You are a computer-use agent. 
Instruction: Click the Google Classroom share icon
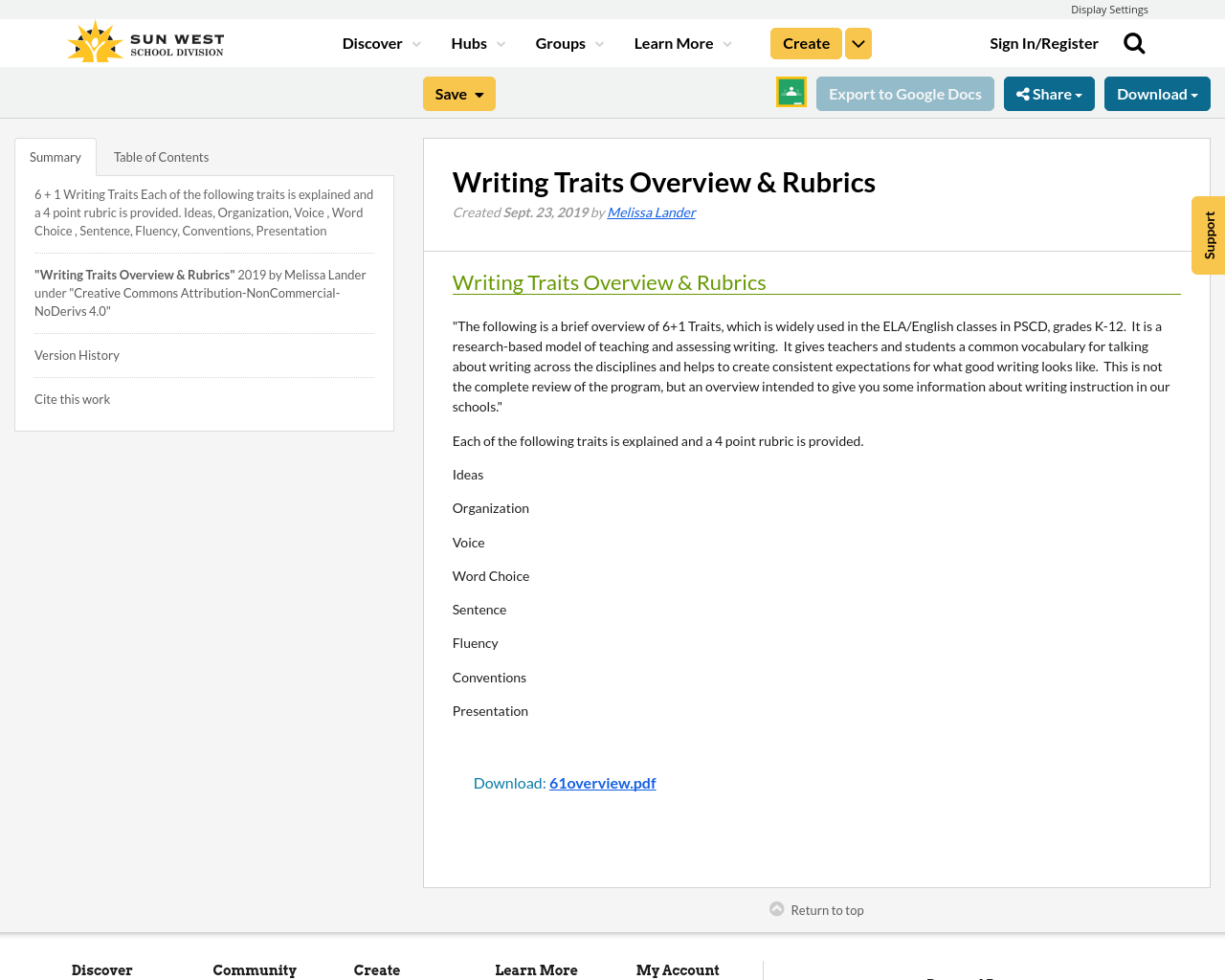pos(790,92)
